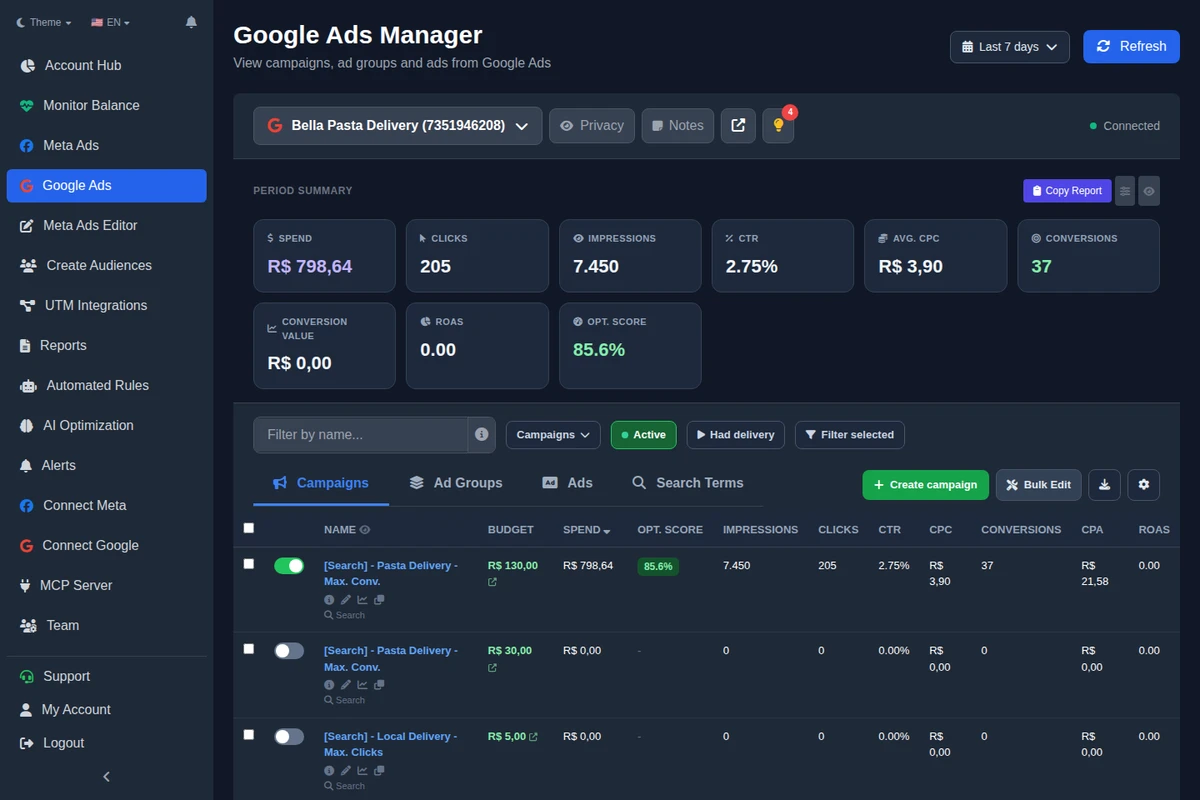Click the Copy Report button

(x=1067, y=191)
